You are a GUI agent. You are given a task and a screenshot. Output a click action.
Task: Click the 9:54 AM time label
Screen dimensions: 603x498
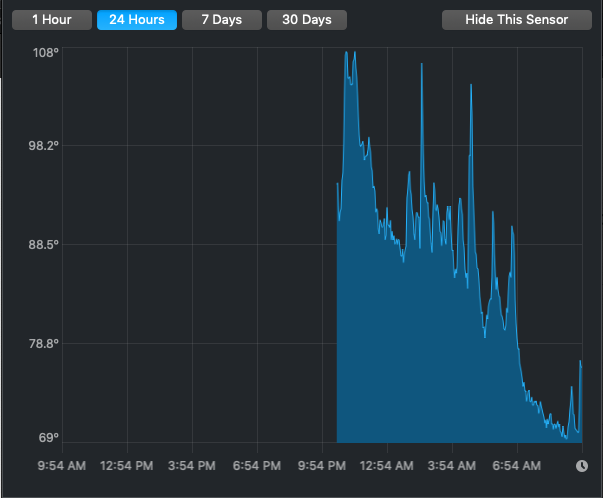pos(62,466)
